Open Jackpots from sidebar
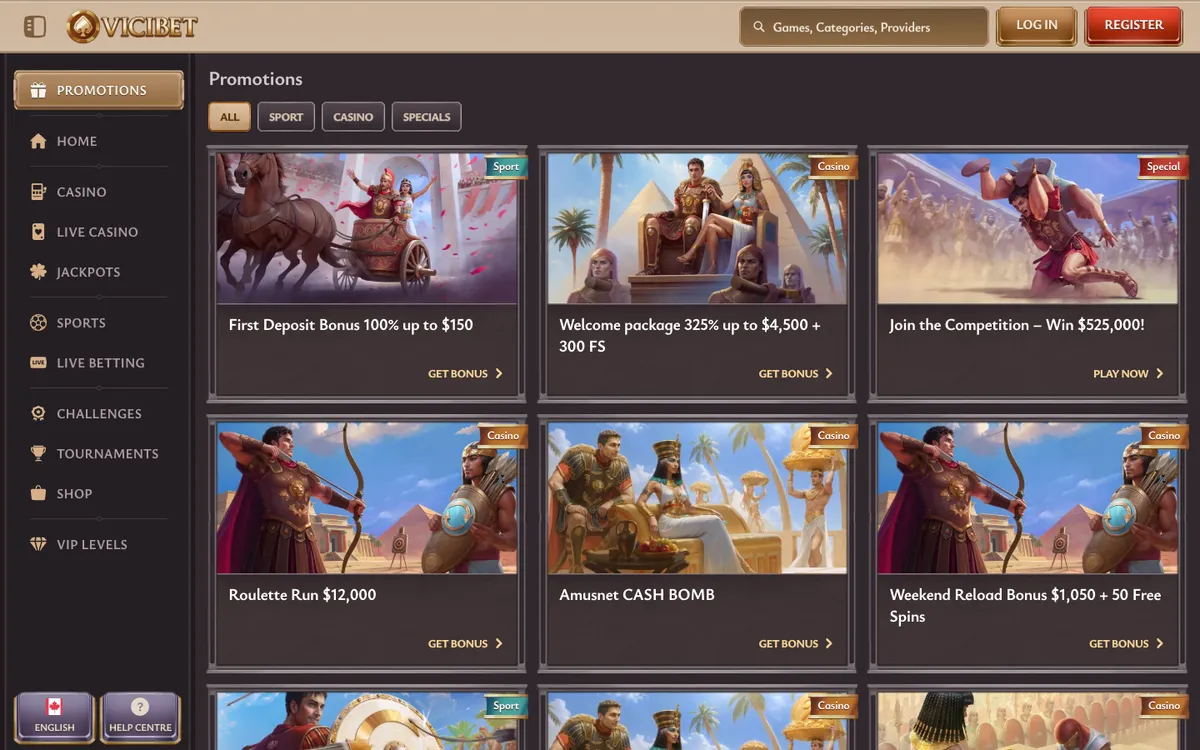1200x750 pixels. click(99, 271)
